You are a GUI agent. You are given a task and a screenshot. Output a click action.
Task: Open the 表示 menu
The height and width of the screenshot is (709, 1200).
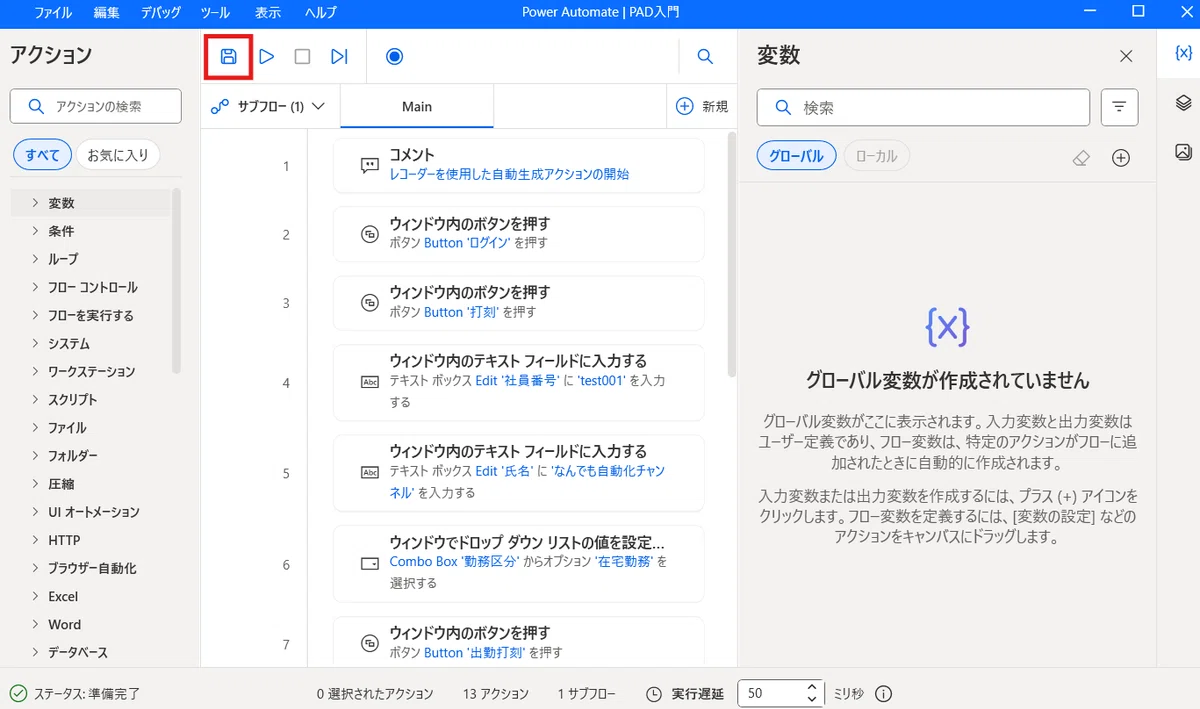click(267, 13)
